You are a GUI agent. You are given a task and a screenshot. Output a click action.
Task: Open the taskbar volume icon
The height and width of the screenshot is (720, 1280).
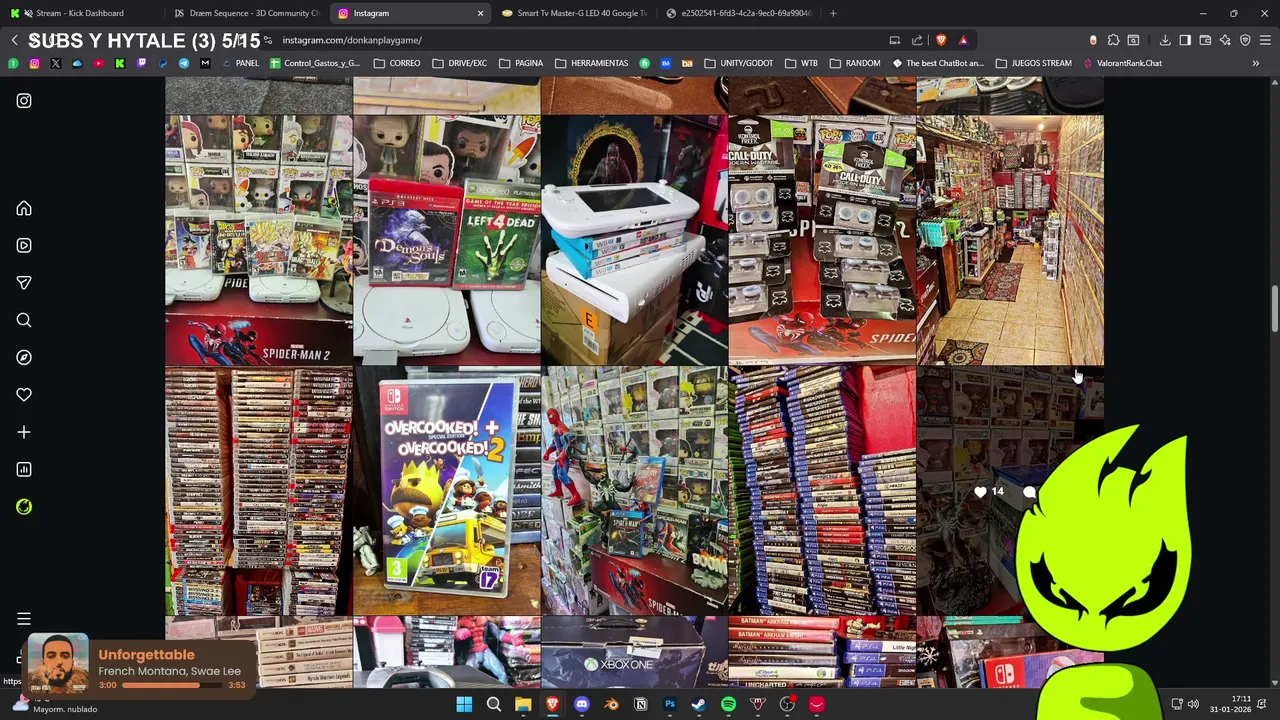pos(1193,704)
